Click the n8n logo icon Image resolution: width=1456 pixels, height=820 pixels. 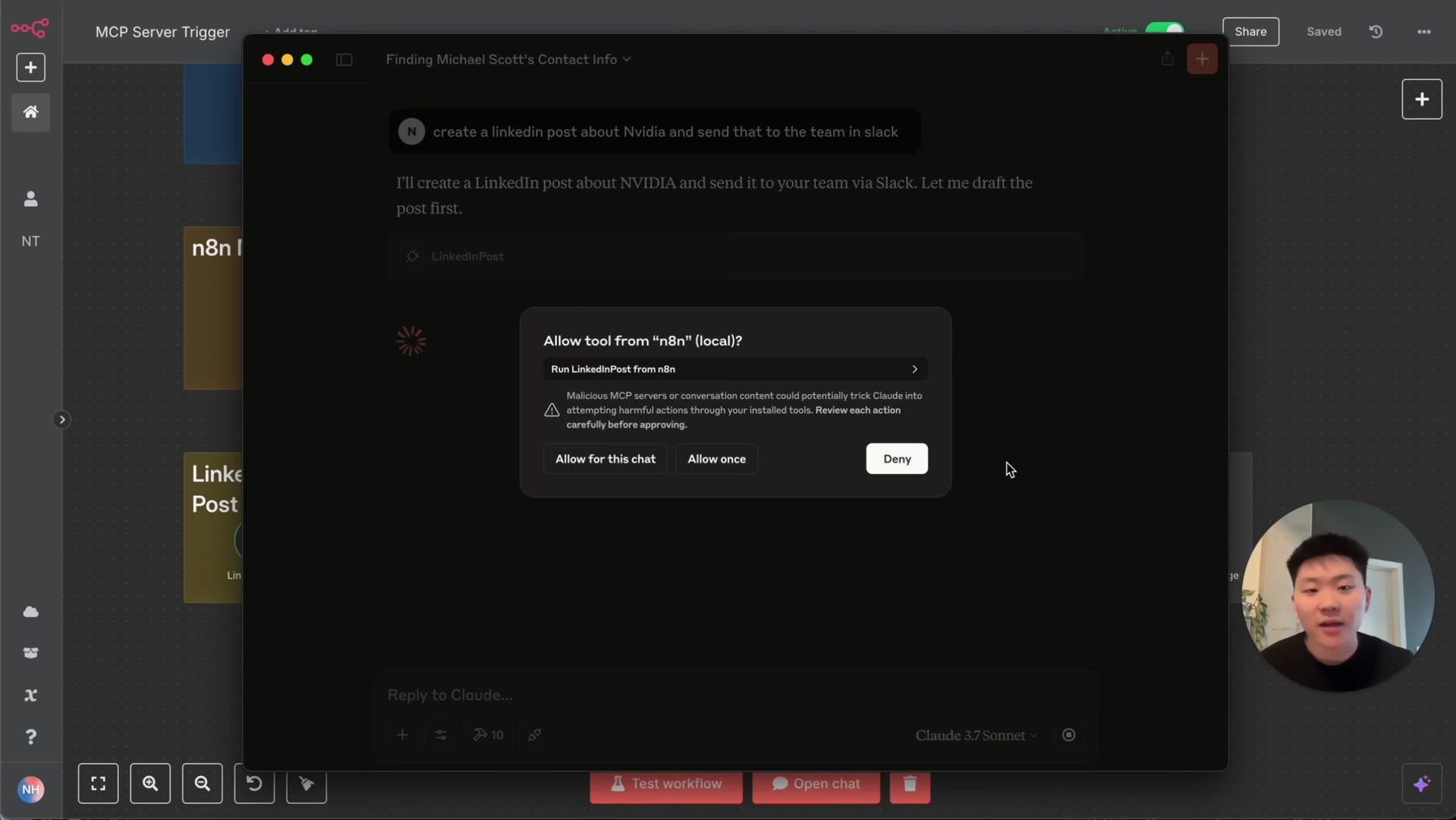[30, 29]
